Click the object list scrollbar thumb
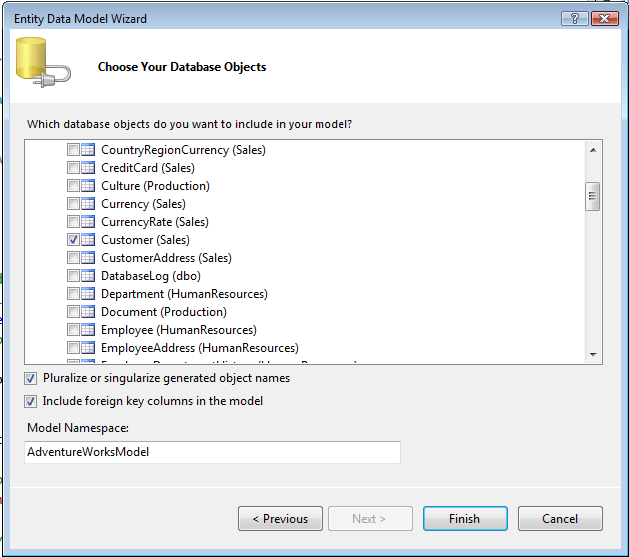629x557 pixels. coord(592,196)
